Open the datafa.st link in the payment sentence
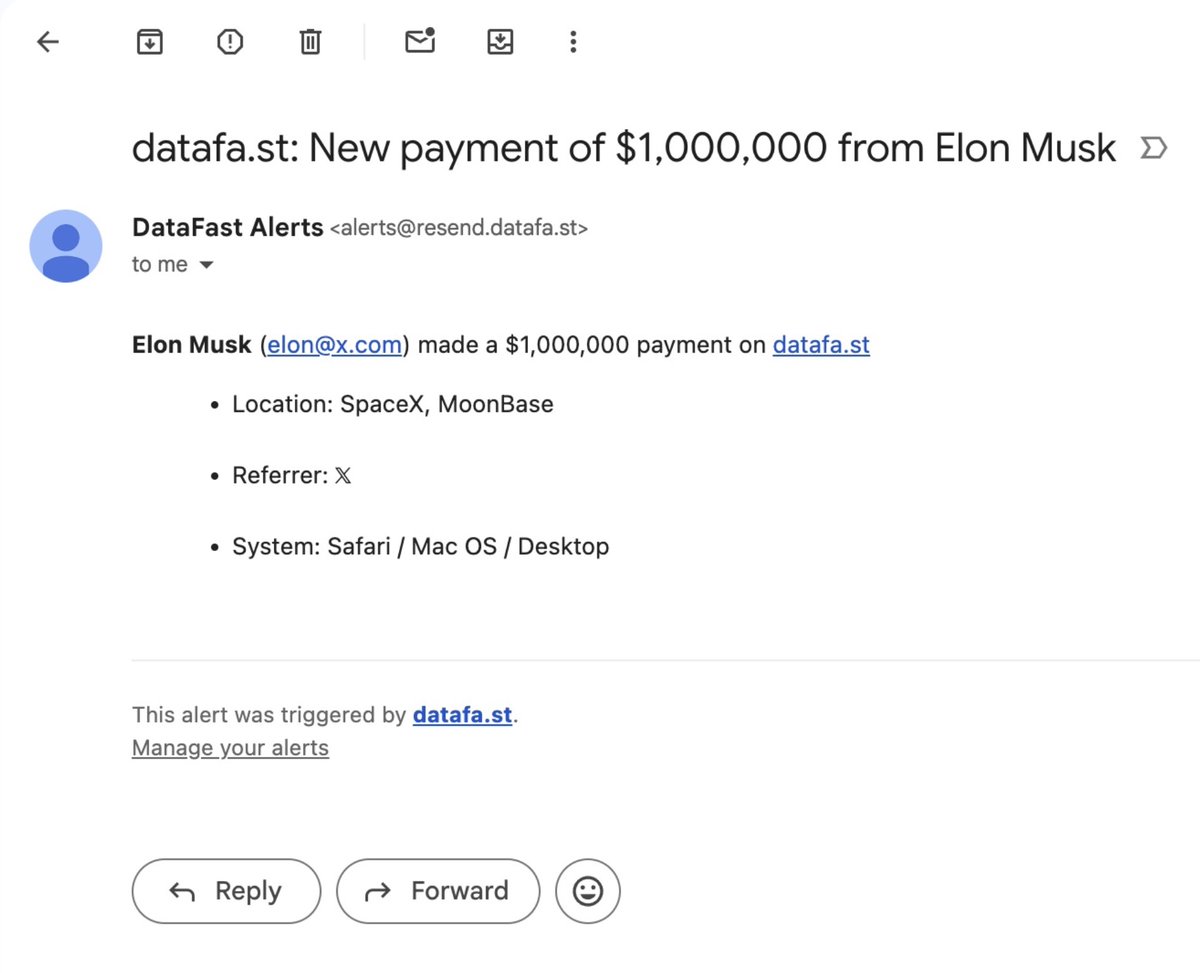 pos(821,346)
